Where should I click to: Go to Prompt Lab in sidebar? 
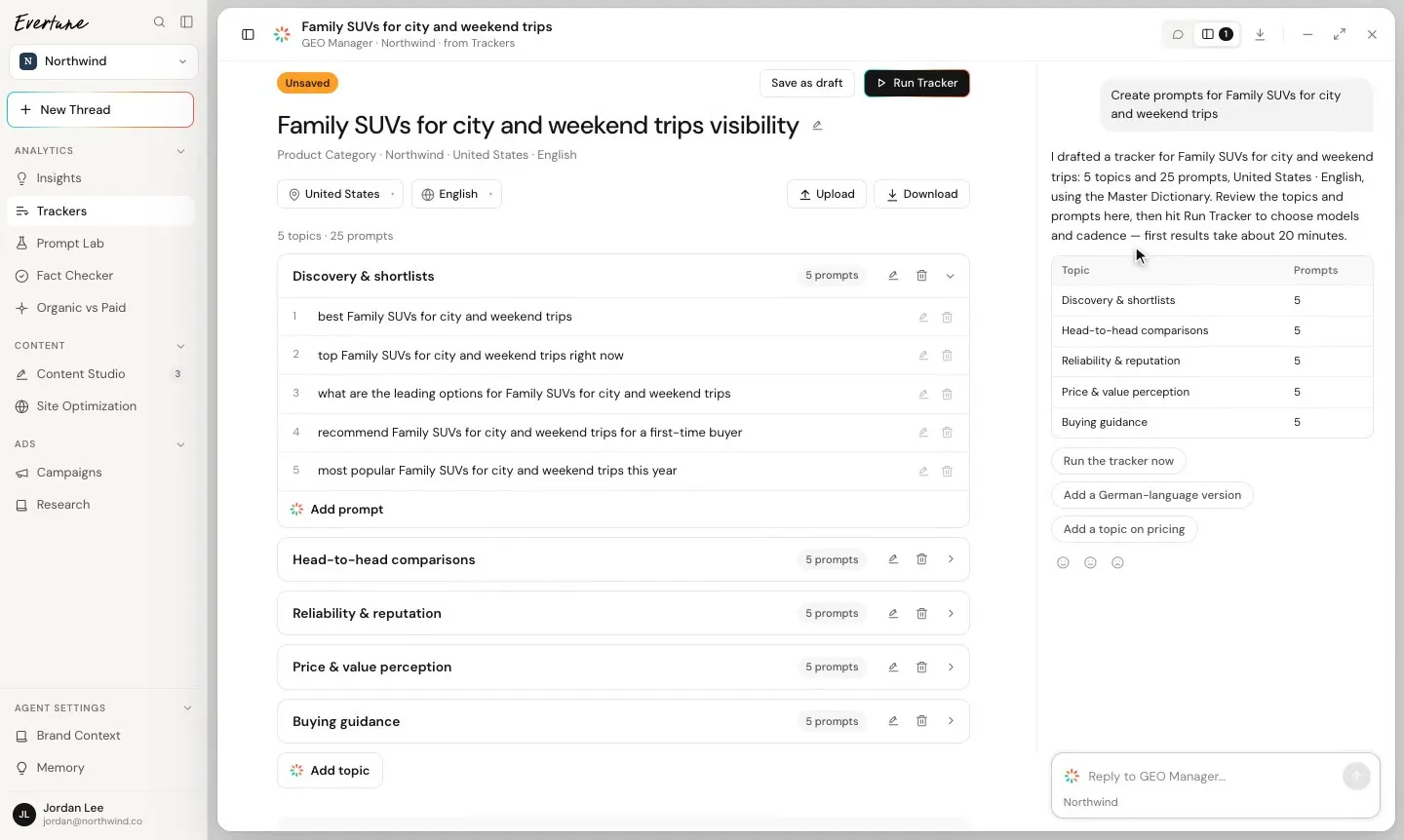[x=70, y=244]
